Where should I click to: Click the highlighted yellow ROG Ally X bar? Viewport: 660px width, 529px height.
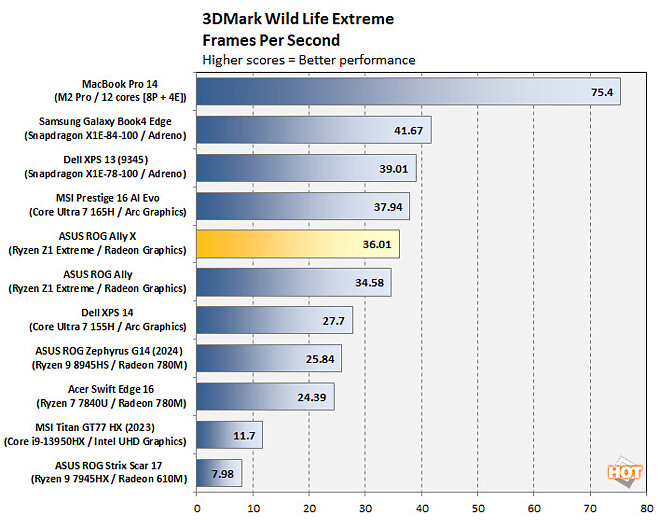pyautogui.click(x=298, y=244)
